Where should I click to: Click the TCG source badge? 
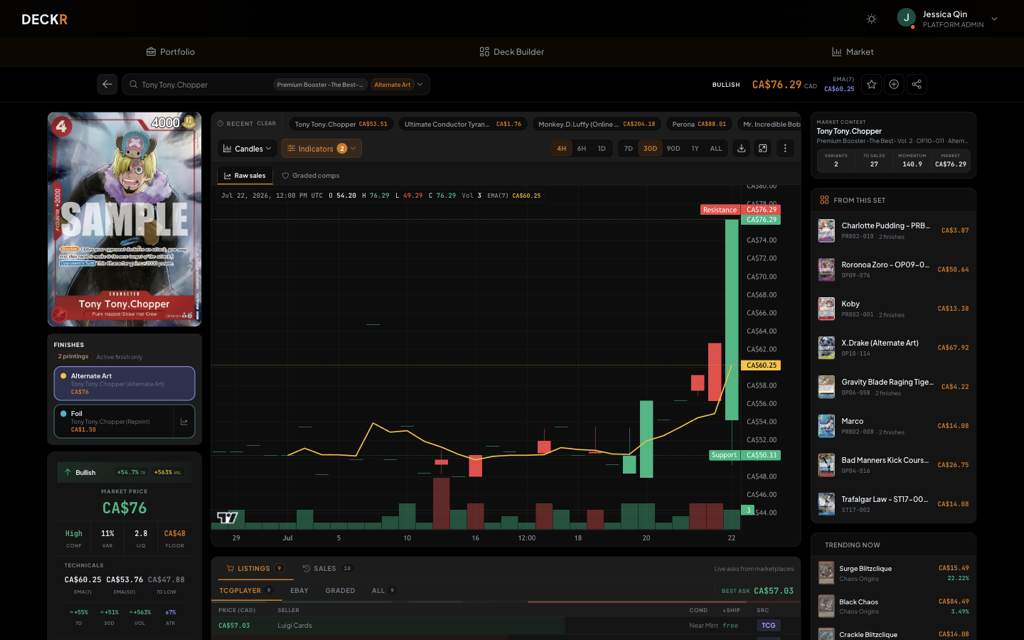768,625
